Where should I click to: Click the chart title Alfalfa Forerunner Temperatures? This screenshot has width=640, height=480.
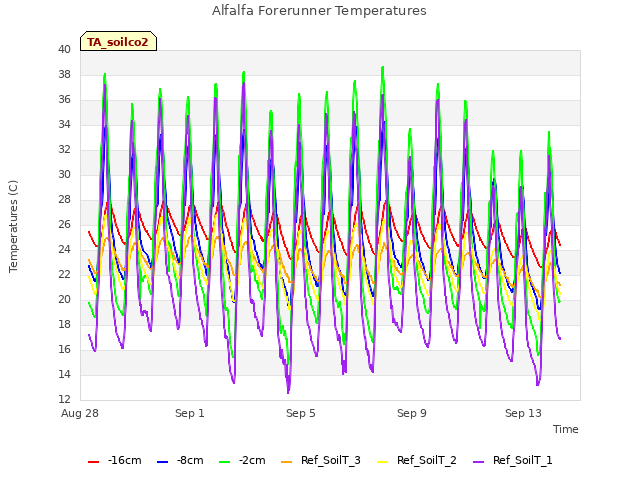coord(319,11)
